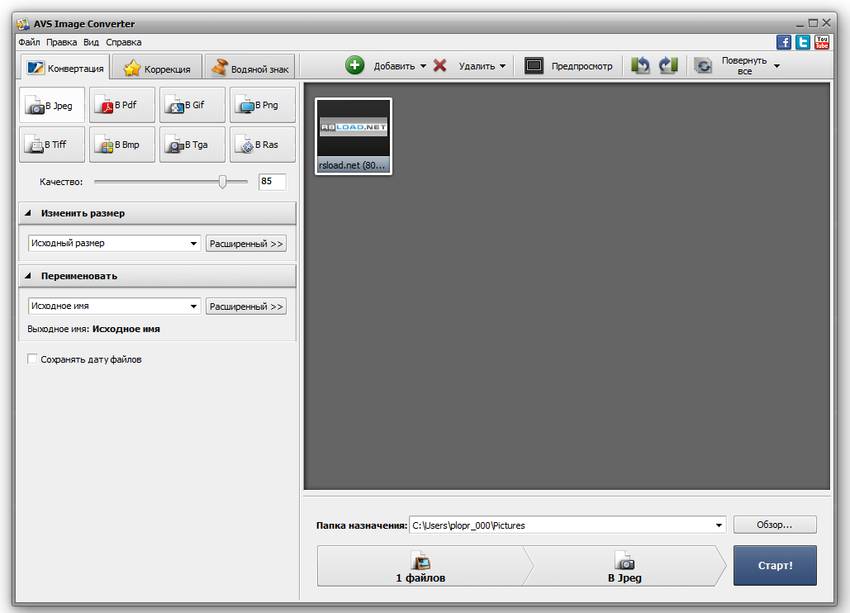Click Обзор to browse destination folder
Image resolution: width=850 pixels, height=613 pixels.
tap(775, 524)
